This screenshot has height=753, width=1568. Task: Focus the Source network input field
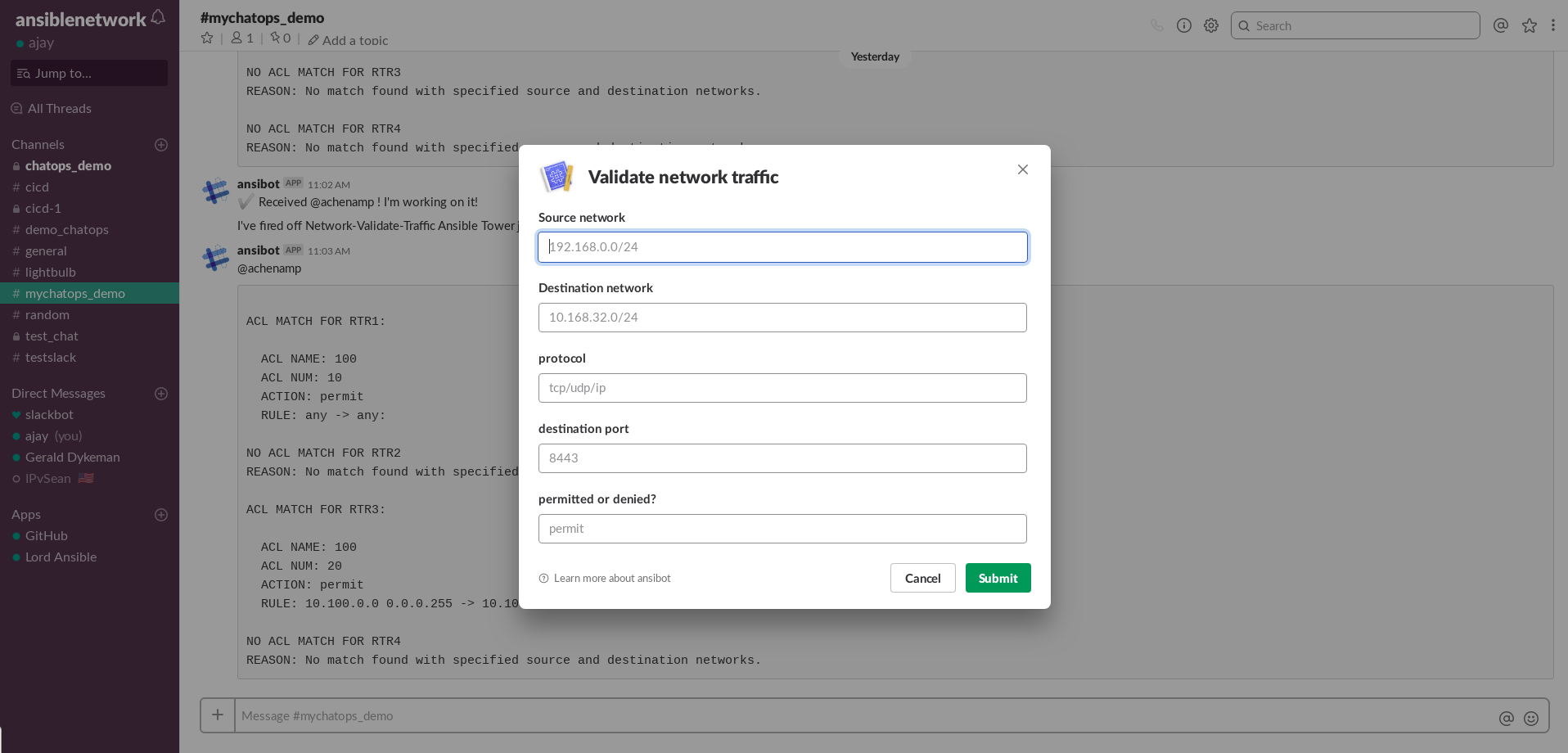(782, 247)
